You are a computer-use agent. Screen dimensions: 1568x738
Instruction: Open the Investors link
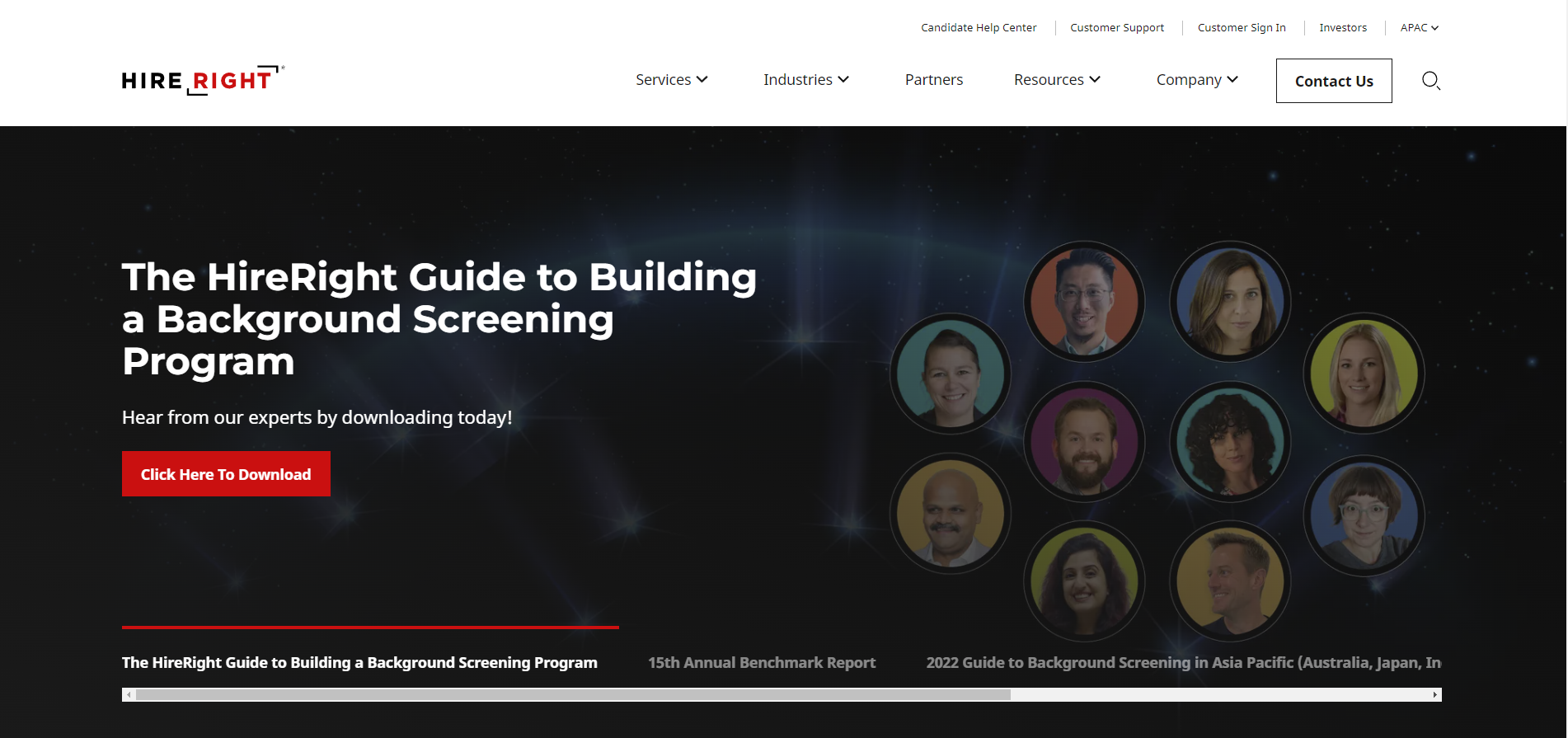tap(1343, 27)
